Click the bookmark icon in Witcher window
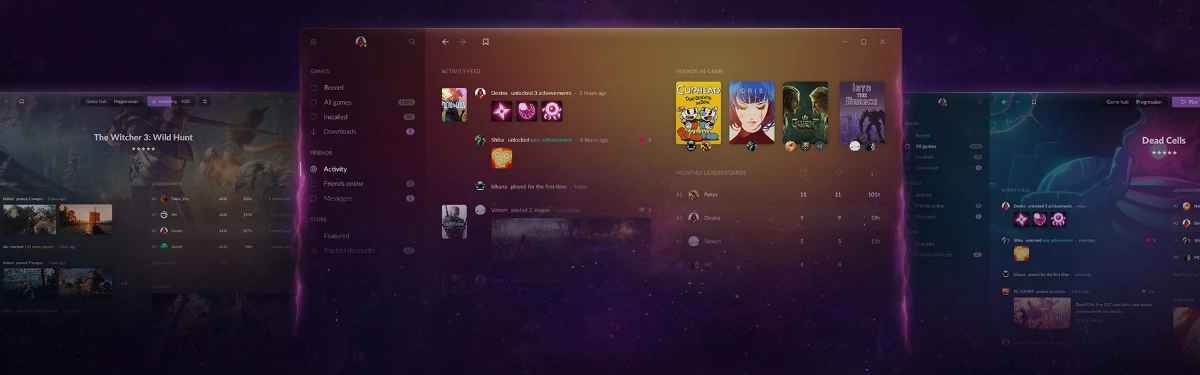Image resolution: width=1200 pixels, height=375 pixels. pyautogui.click(x=21, y=101)
